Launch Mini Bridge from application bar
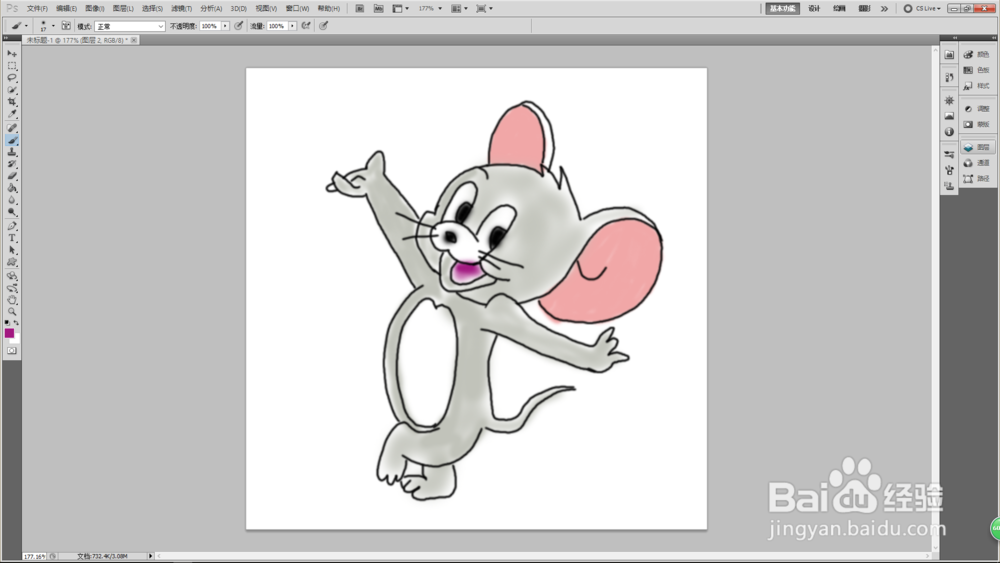The image size is (1000, 563). 378,8
